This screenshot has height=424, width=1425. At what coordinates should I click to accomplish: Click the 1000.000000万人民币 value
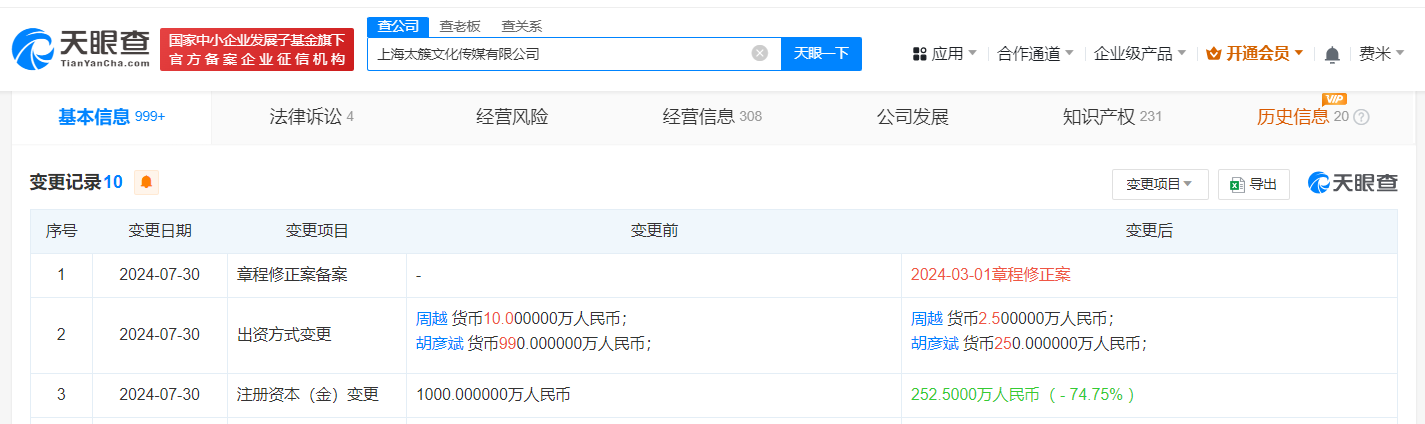(x=493, y=394)
